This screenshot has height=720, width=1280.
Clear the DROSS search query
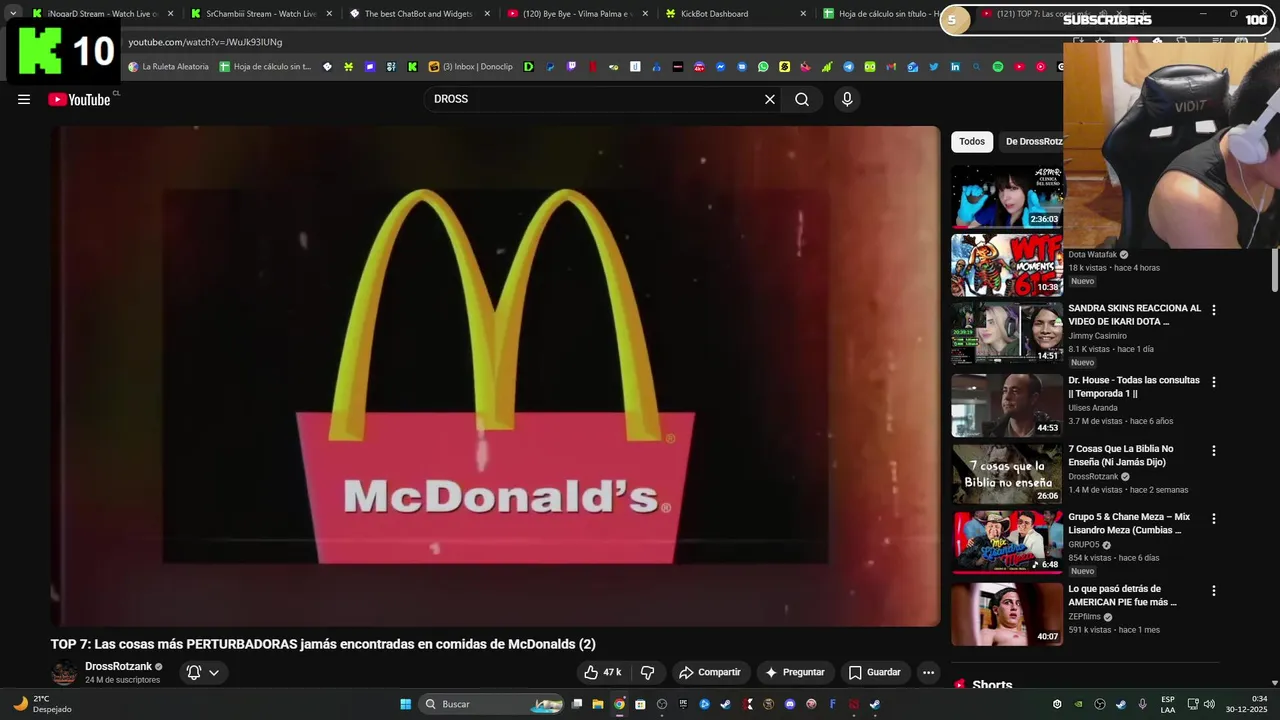[770, 99]
